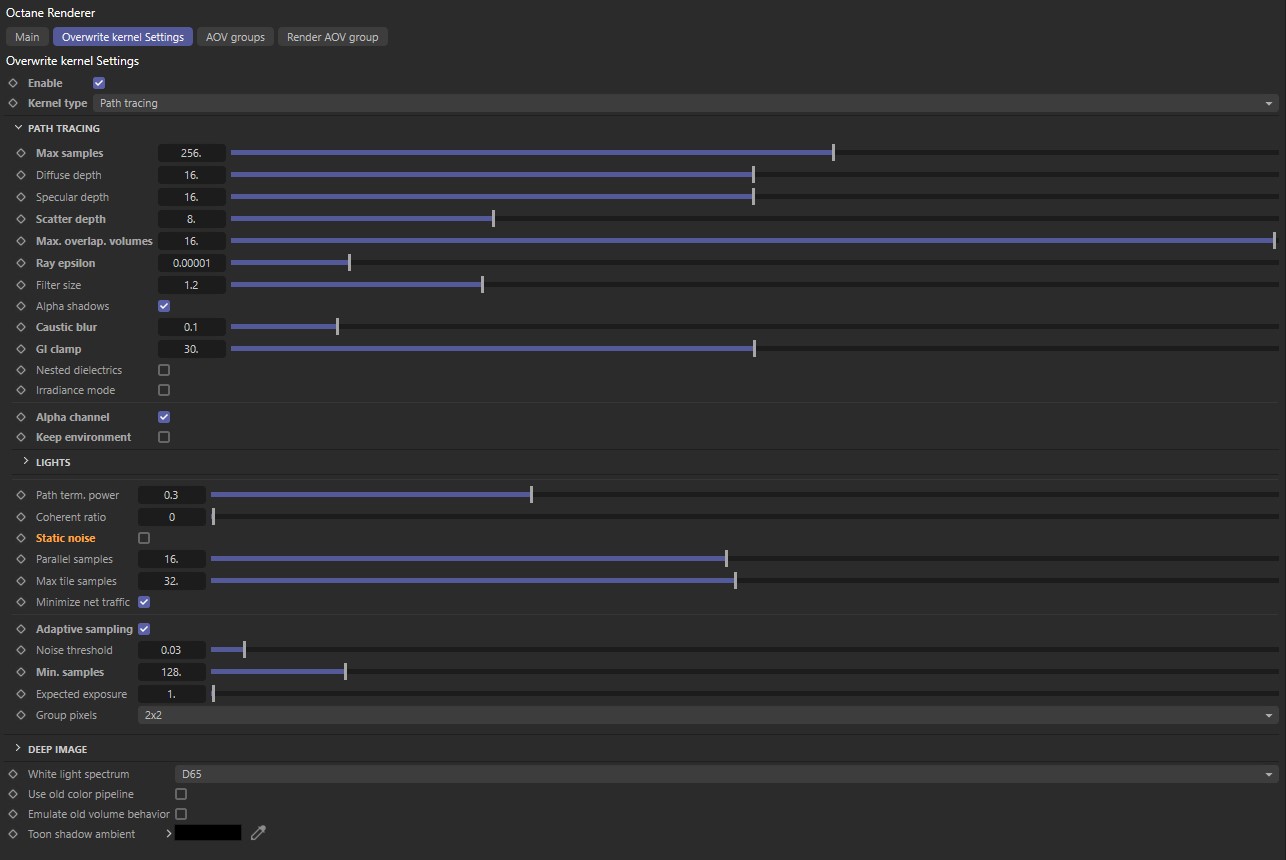Uncheck the Enable checkbox

pos(99,83)
